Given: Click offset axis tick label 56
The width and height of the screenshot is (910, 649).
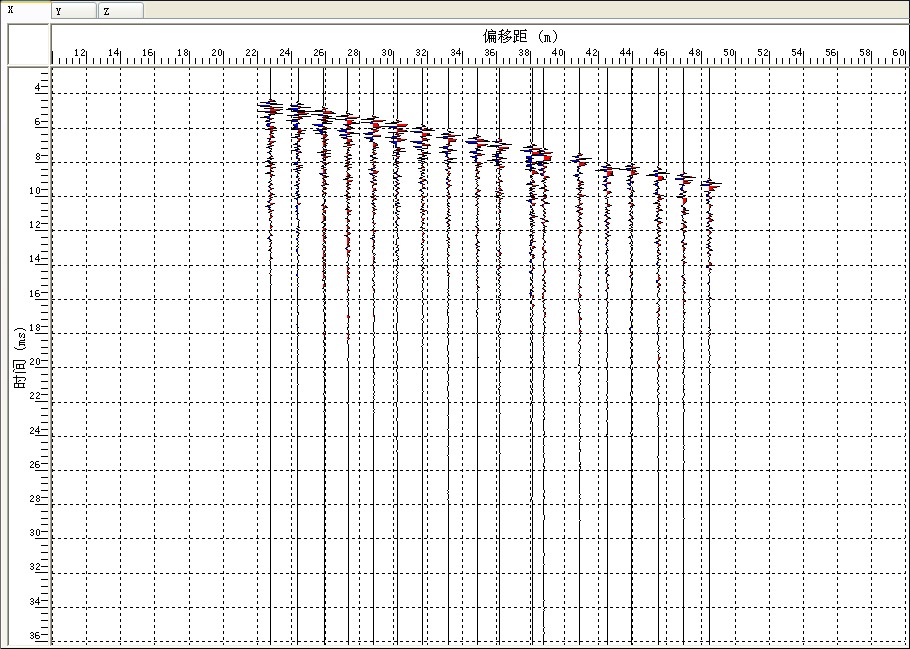Looking at the screenshot, I should click(x=831, y=53).
